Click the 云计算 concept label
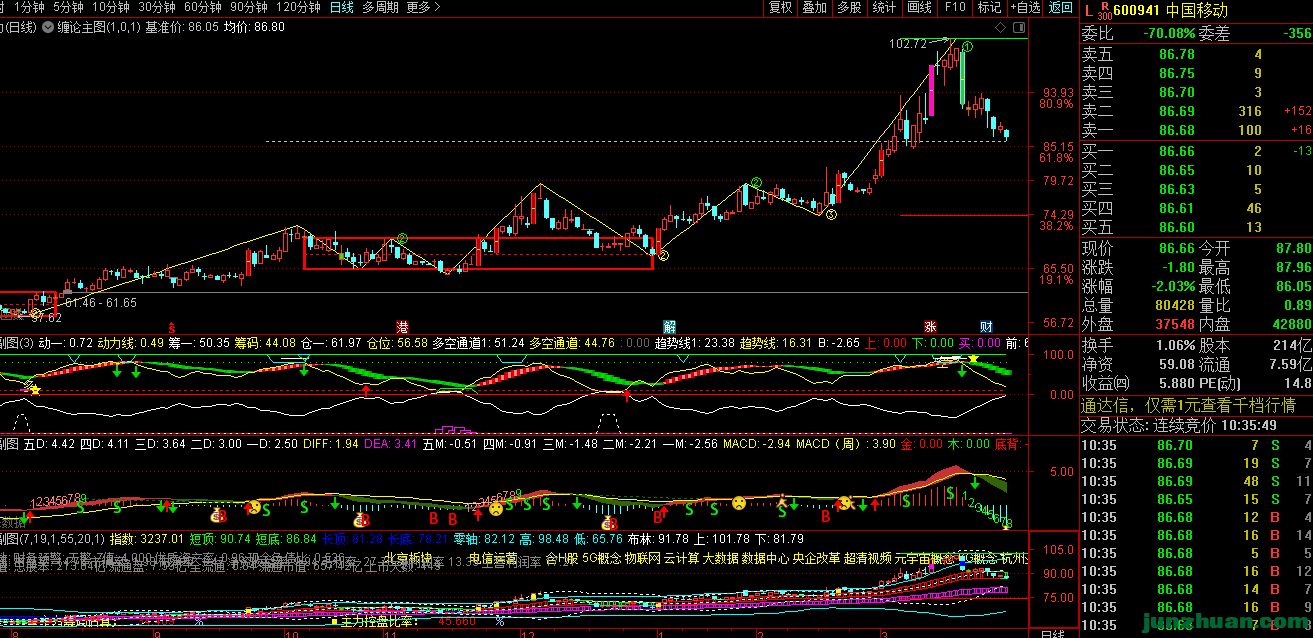The height and width of the screenshot is (638, 1313). coord(682,558)
